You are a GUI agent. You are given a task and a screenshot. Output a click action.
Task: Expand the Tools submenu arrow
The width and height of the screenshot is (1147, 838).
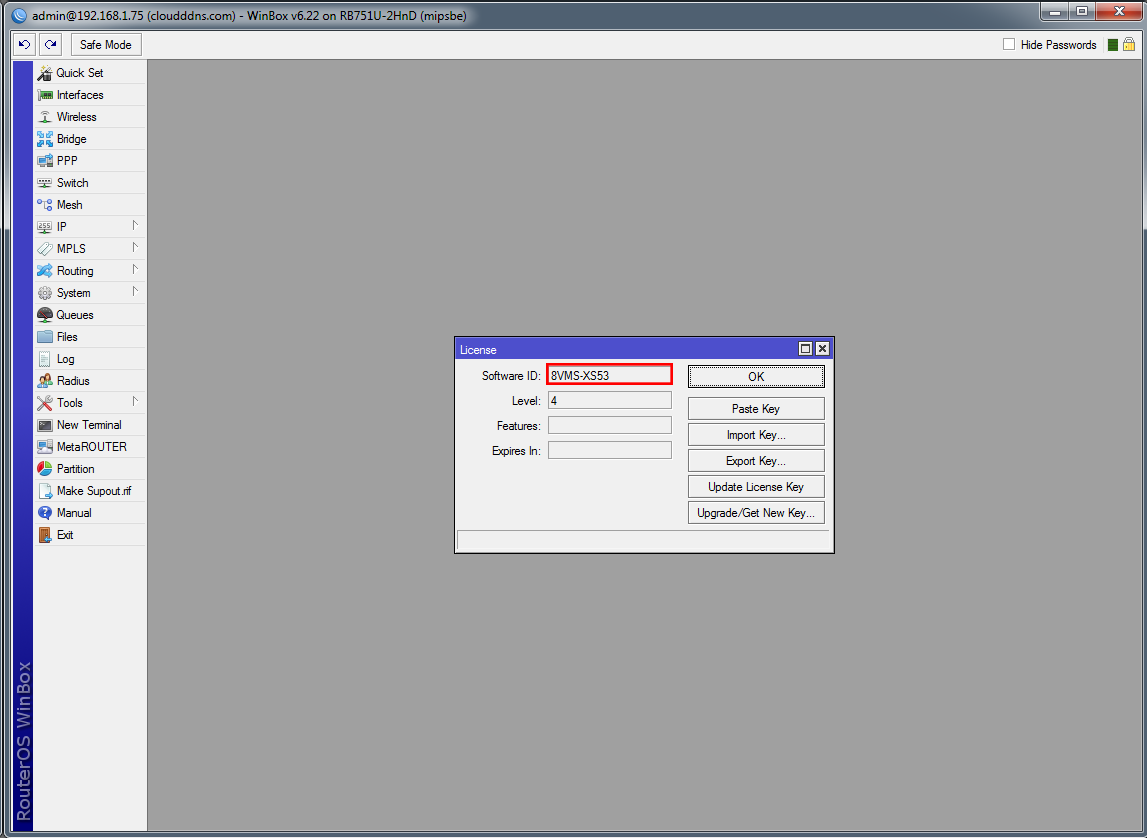coord(135,401)
